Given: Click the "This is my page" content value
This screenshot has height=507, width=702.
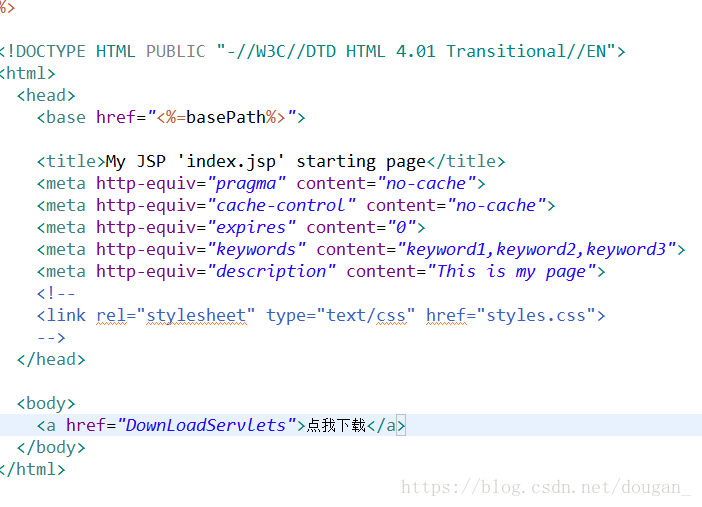Looking at the screenshot, I should pos(512,271).
